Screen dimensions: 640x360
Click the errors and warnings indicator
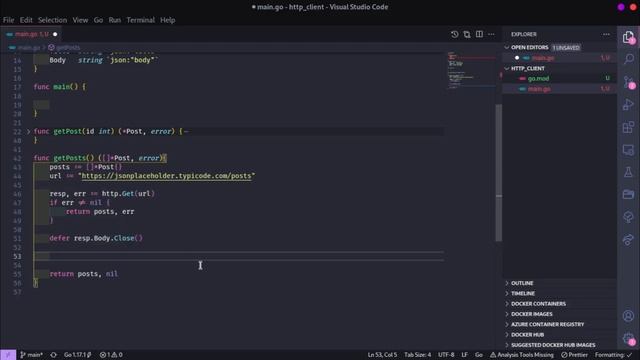click(x=111, y=355)
